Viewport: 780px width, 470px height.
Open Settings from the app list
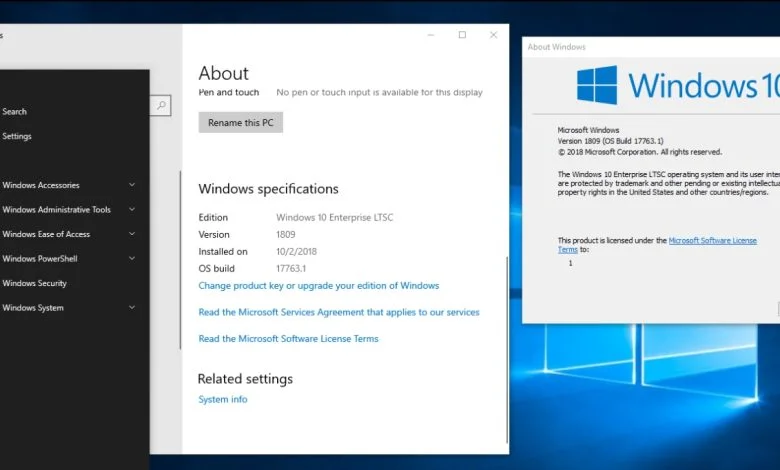17,136
